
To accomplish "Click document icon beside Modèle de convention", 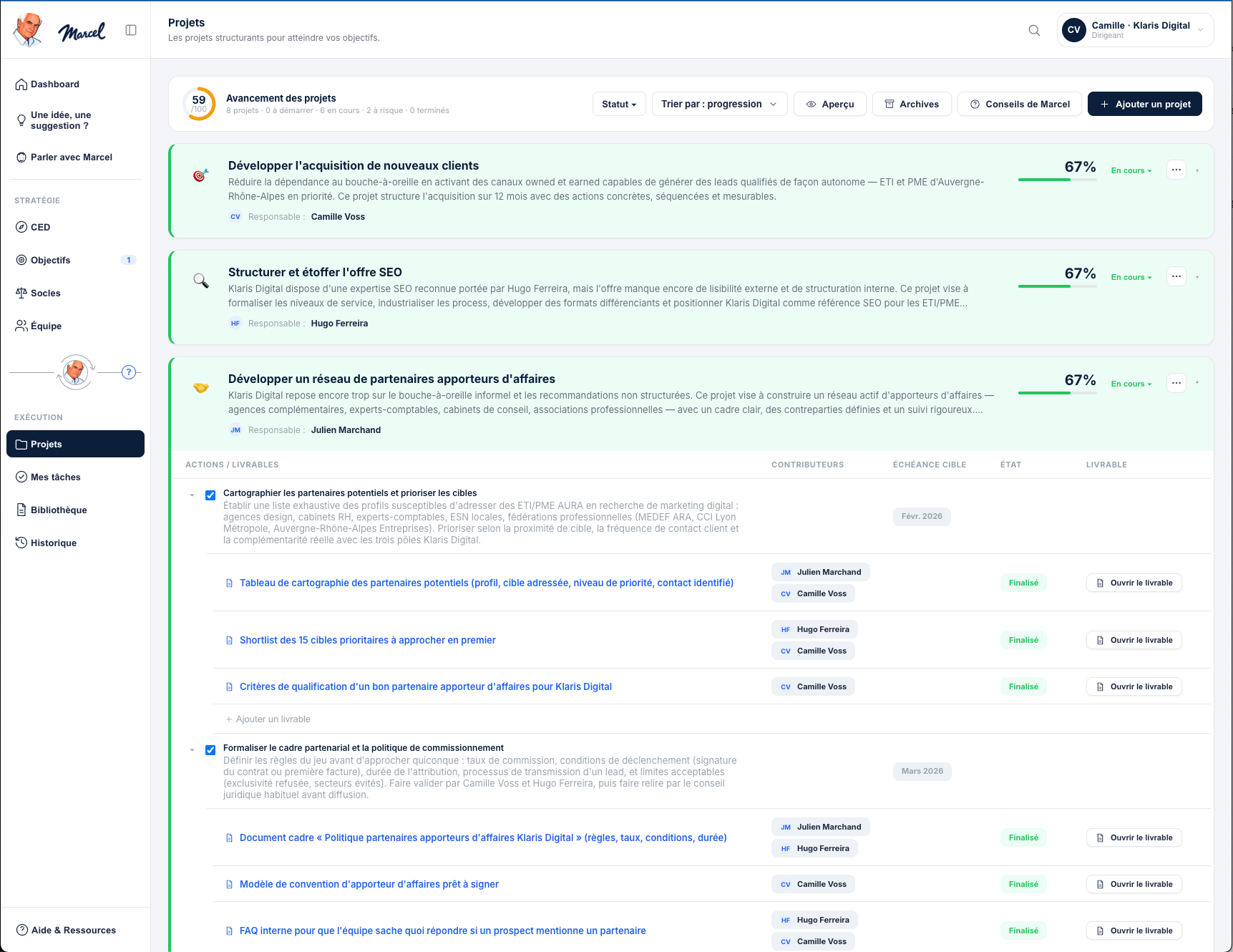I will [229, 884].
